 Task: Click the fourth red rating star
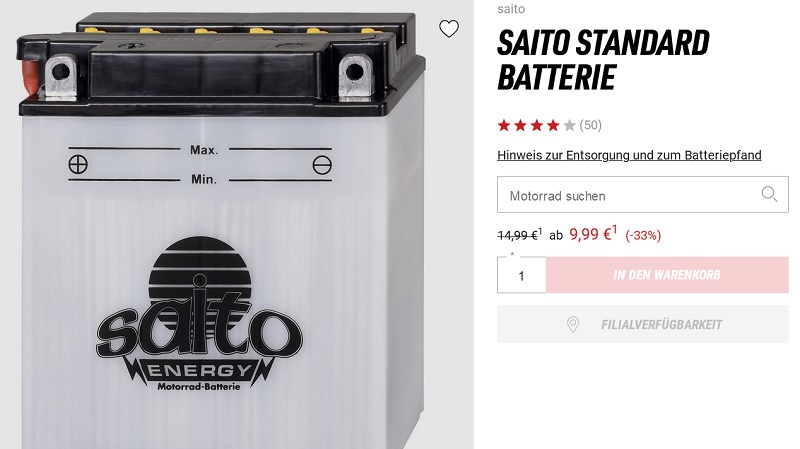coord(553,126)
